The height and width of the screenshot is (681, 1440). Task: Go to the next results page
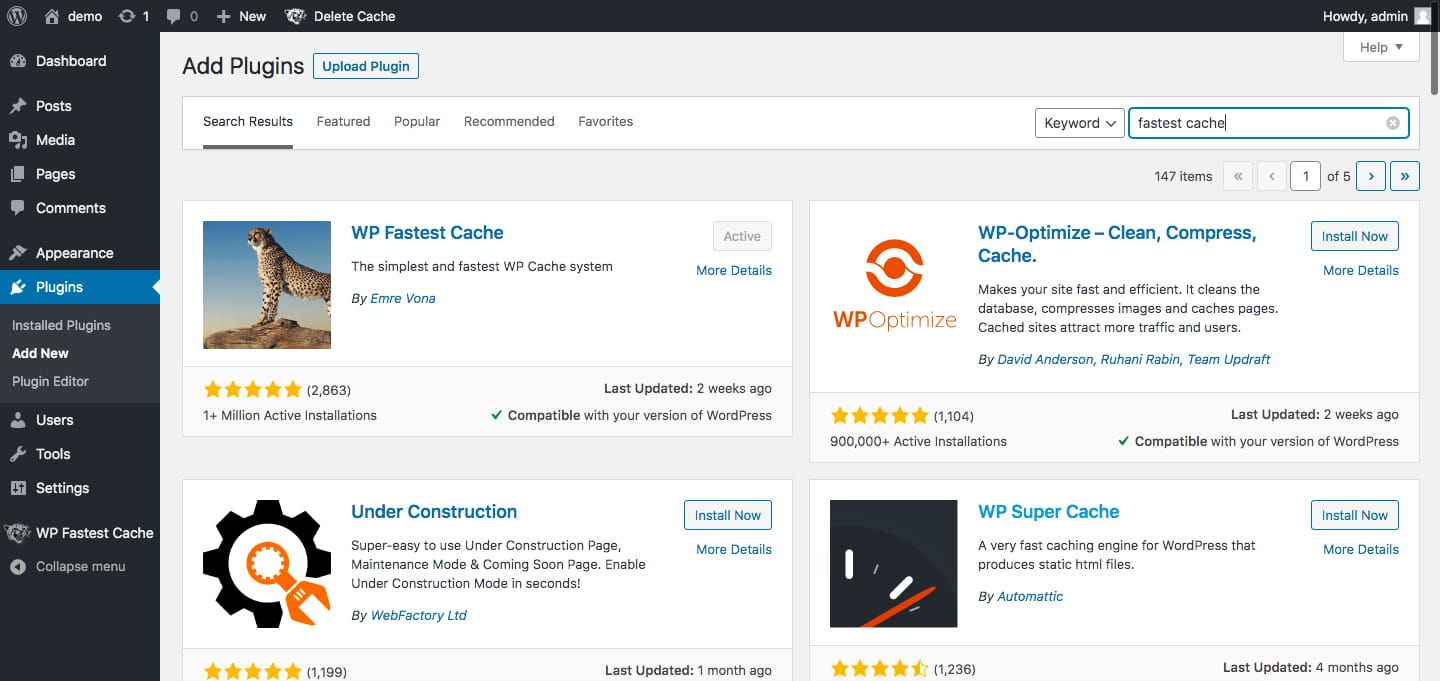pos(1371,176)
